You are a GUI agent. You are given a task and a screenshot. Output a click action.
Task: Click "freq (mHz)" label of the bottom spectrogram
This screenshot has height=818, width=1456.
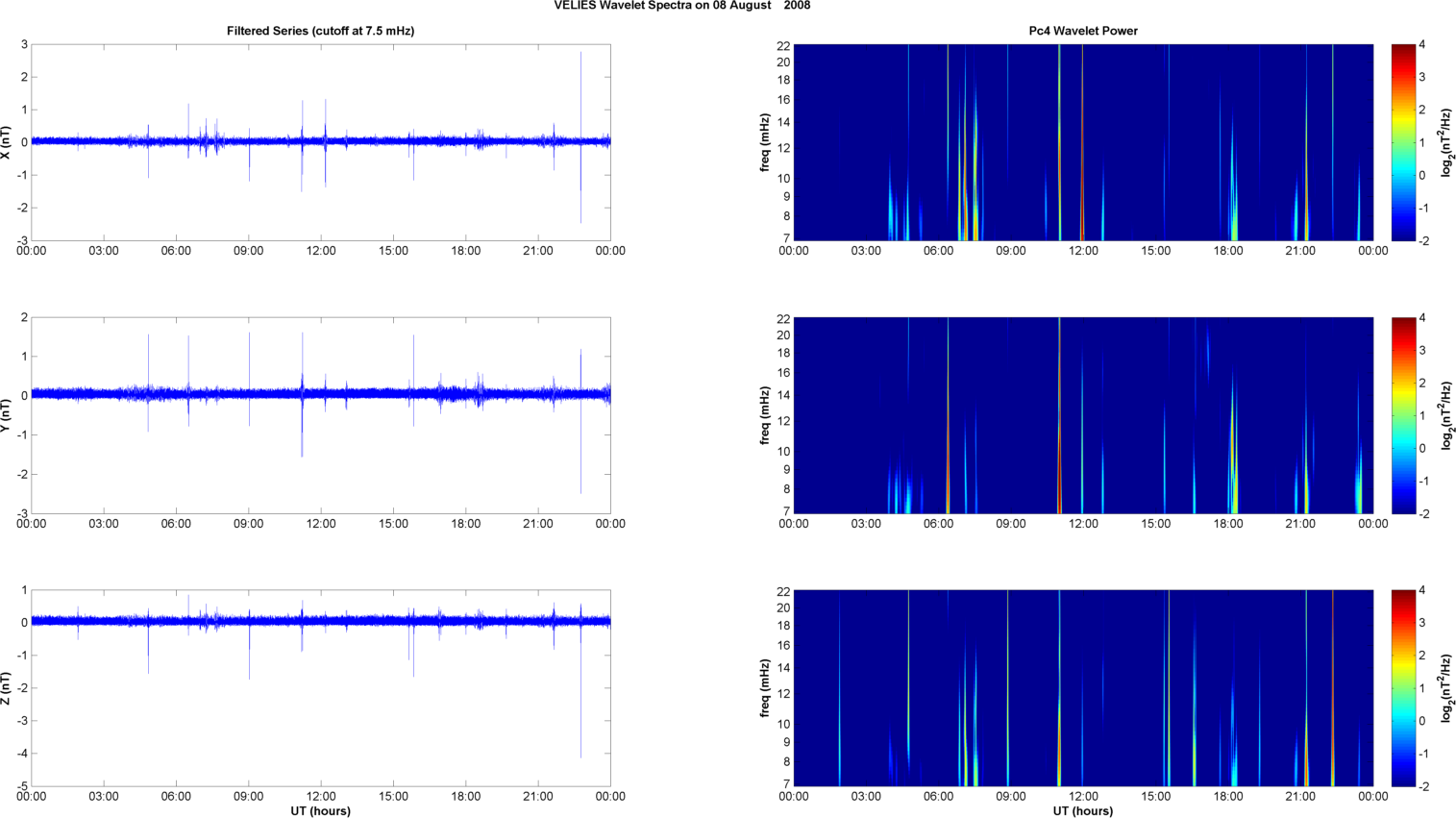(x=765, y=688)
